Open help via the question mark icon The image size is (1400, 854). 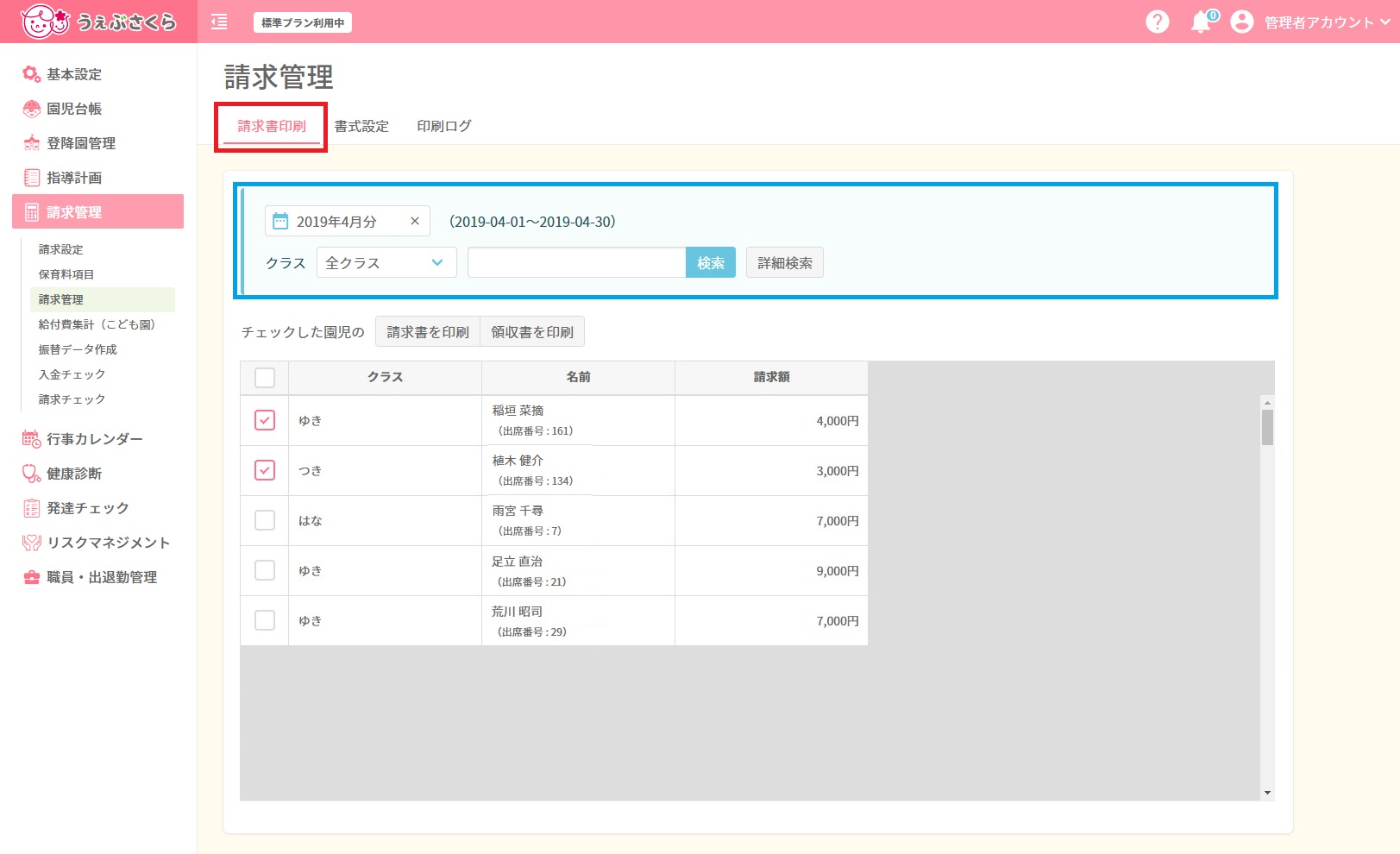[1157, 22]
